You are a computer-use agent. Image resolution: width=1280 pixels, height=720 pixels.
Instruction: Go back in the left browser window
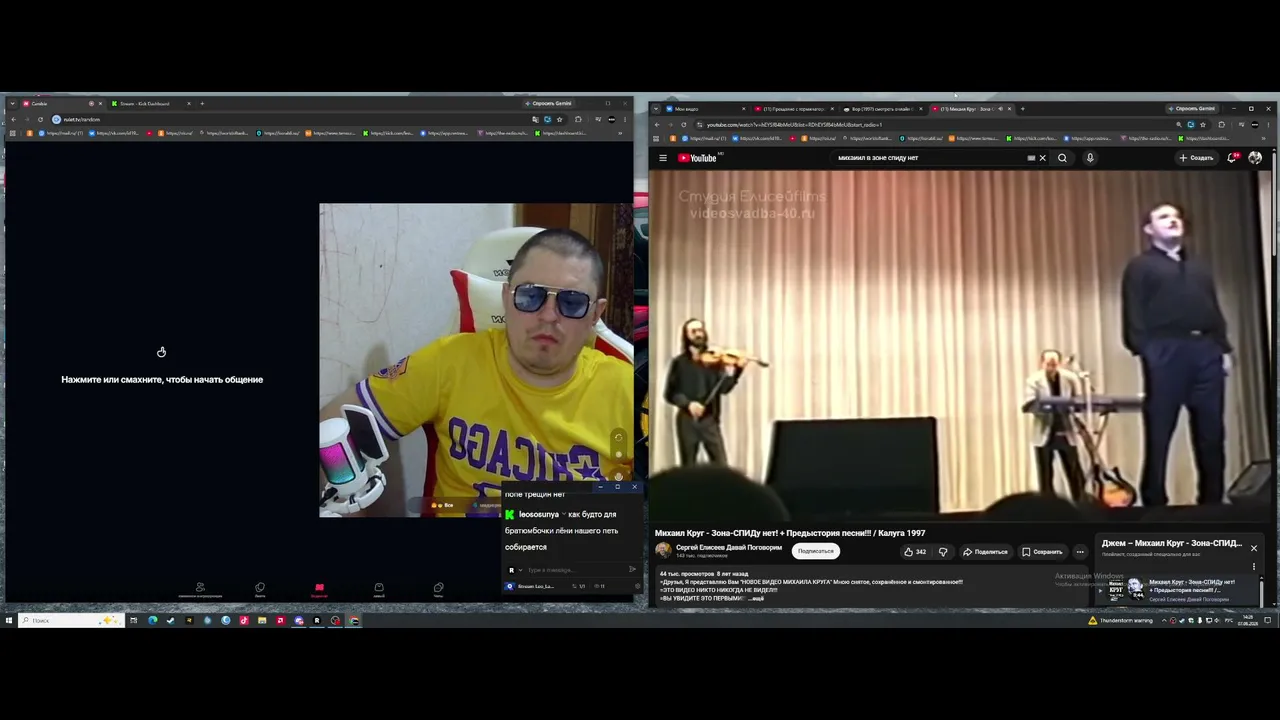pos(13,120)
